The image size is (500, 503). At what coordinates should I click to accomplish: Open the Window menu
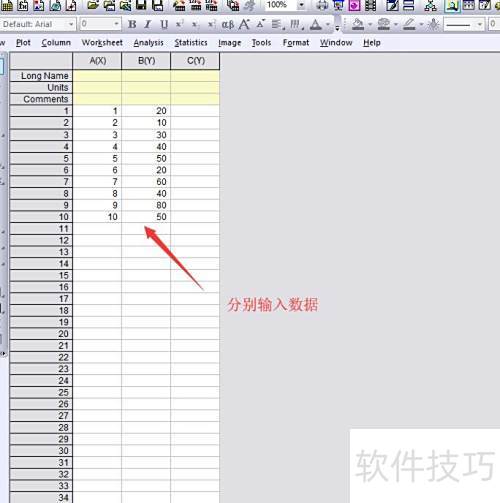pyautogui.click(x=336, y=43)
